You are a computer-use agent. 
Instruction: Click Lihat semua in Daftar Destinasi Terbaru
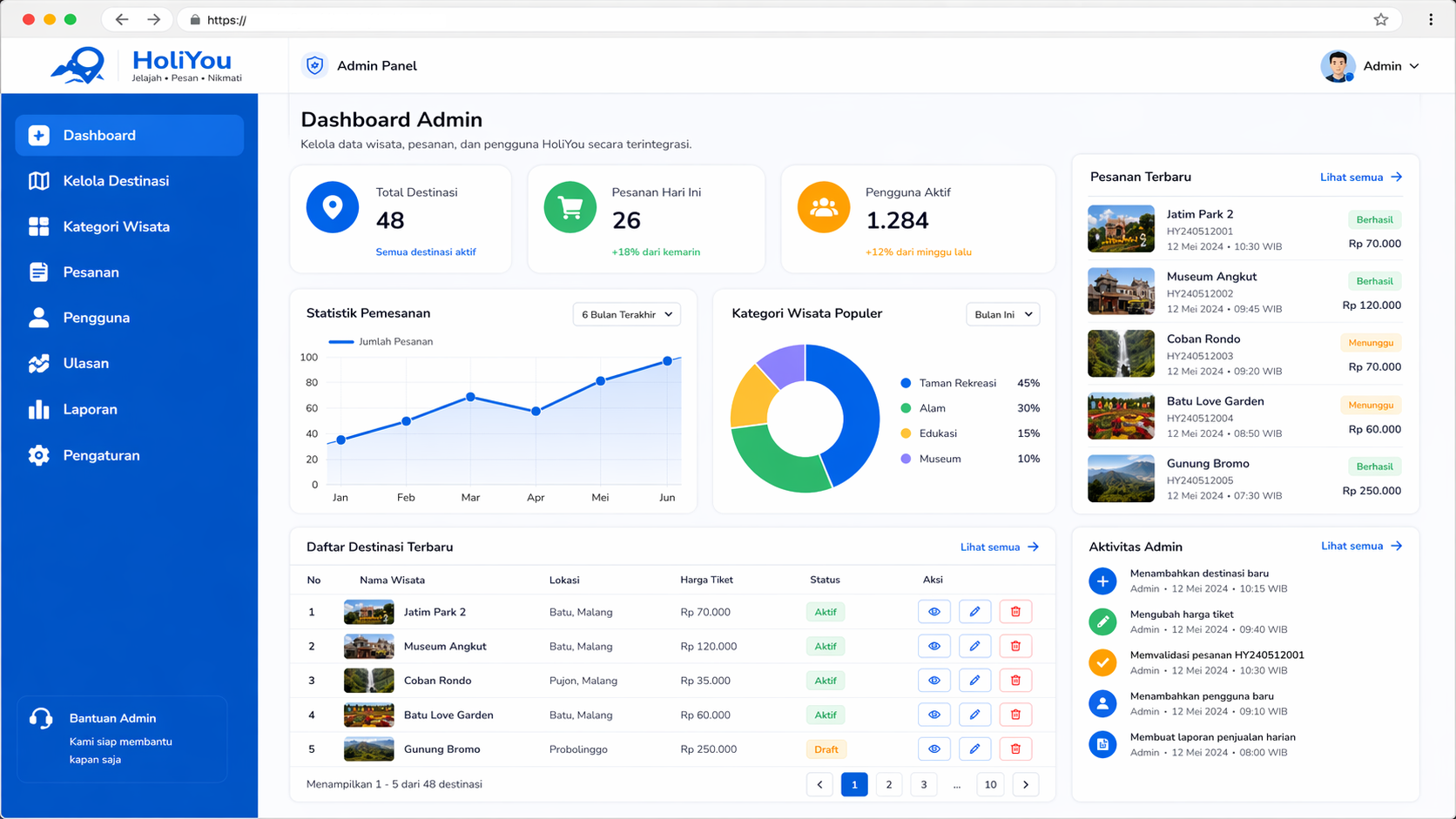(x=1000, y=547)
